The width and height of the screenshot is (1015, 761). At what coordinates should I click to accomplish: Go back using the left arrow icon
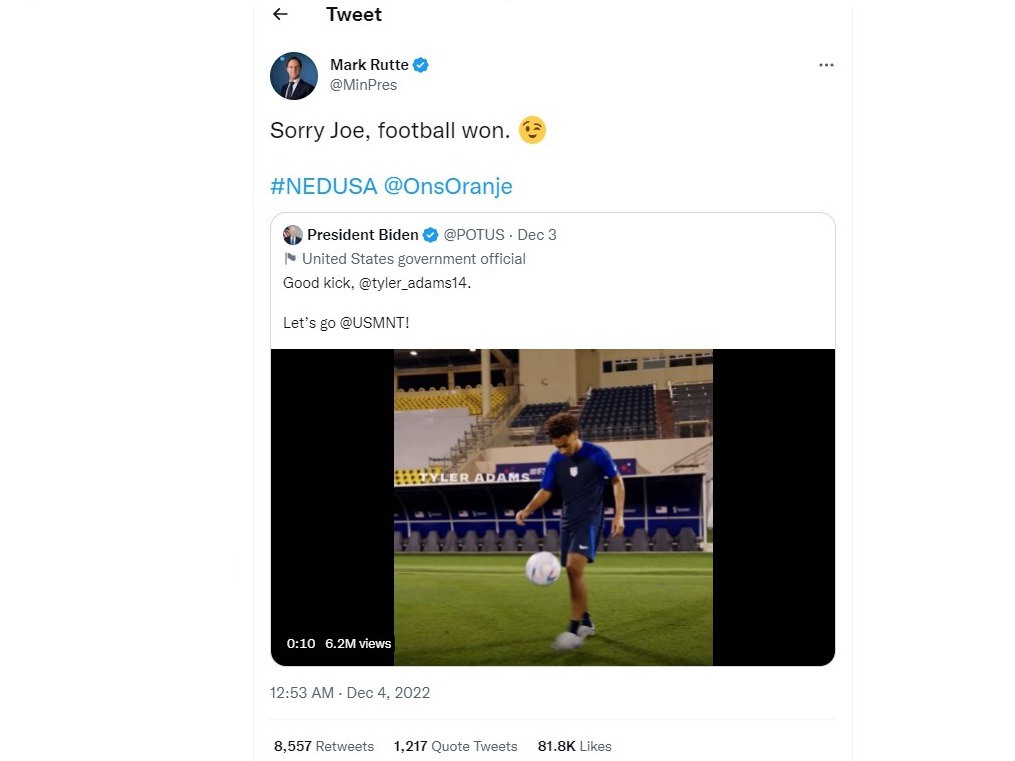pos(280,14)
